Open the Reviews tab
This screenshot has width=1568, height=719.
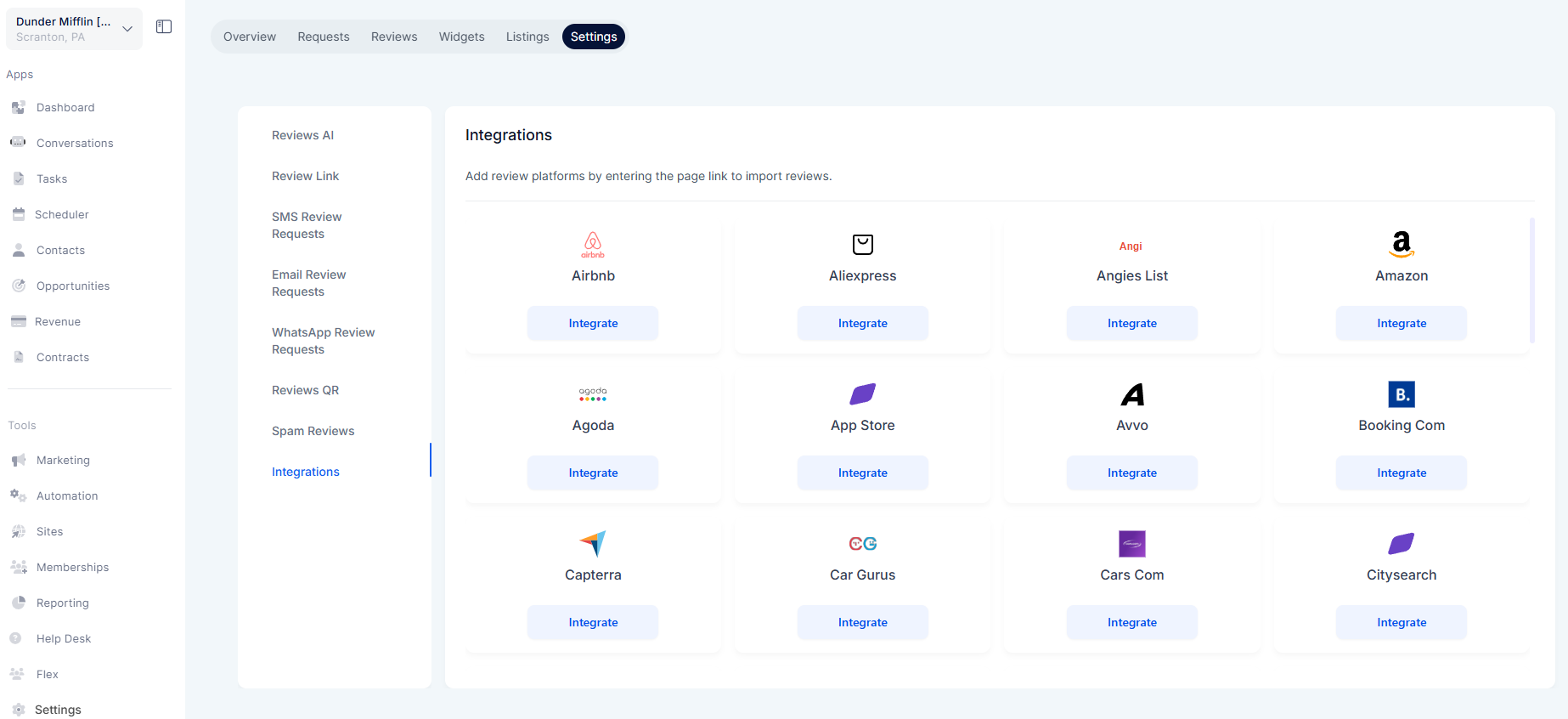pyautogui.click(x=394, y=37)
